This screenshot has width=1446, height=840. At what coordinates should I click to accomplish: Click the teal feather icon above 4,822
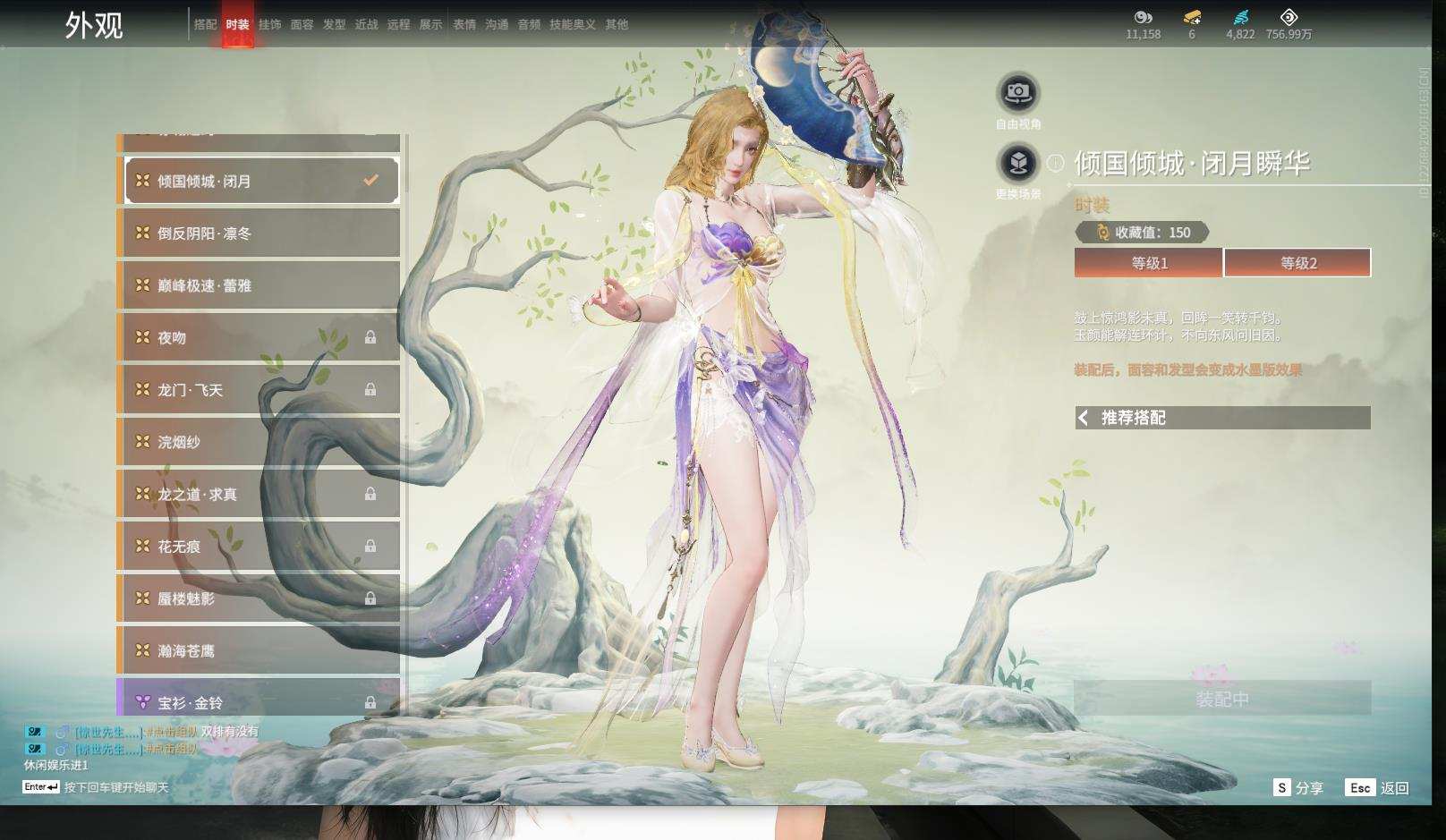tap(1240, 17)
